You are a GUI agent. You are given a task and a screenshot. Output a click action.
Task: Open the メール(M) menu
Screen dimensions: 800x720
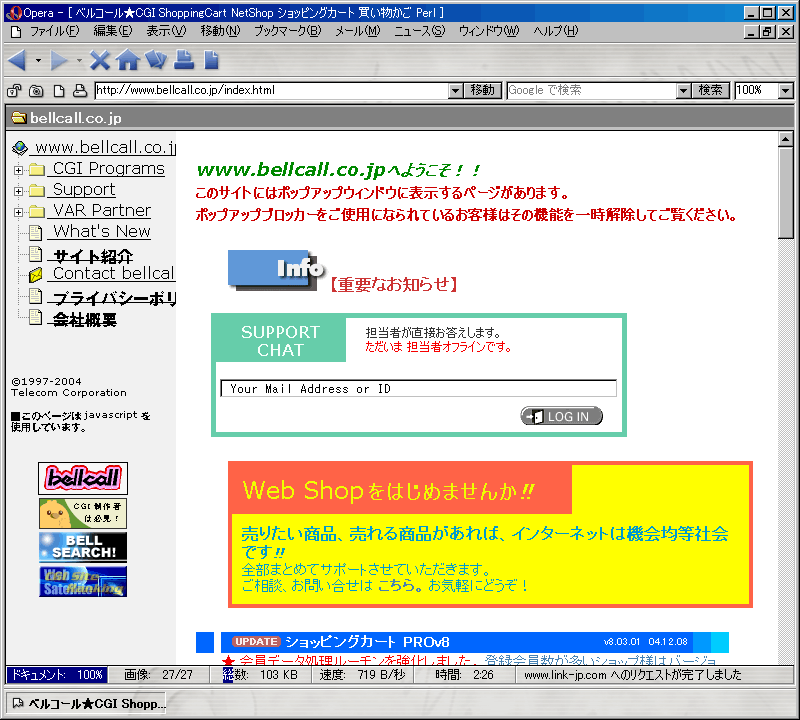coord(358,32)
